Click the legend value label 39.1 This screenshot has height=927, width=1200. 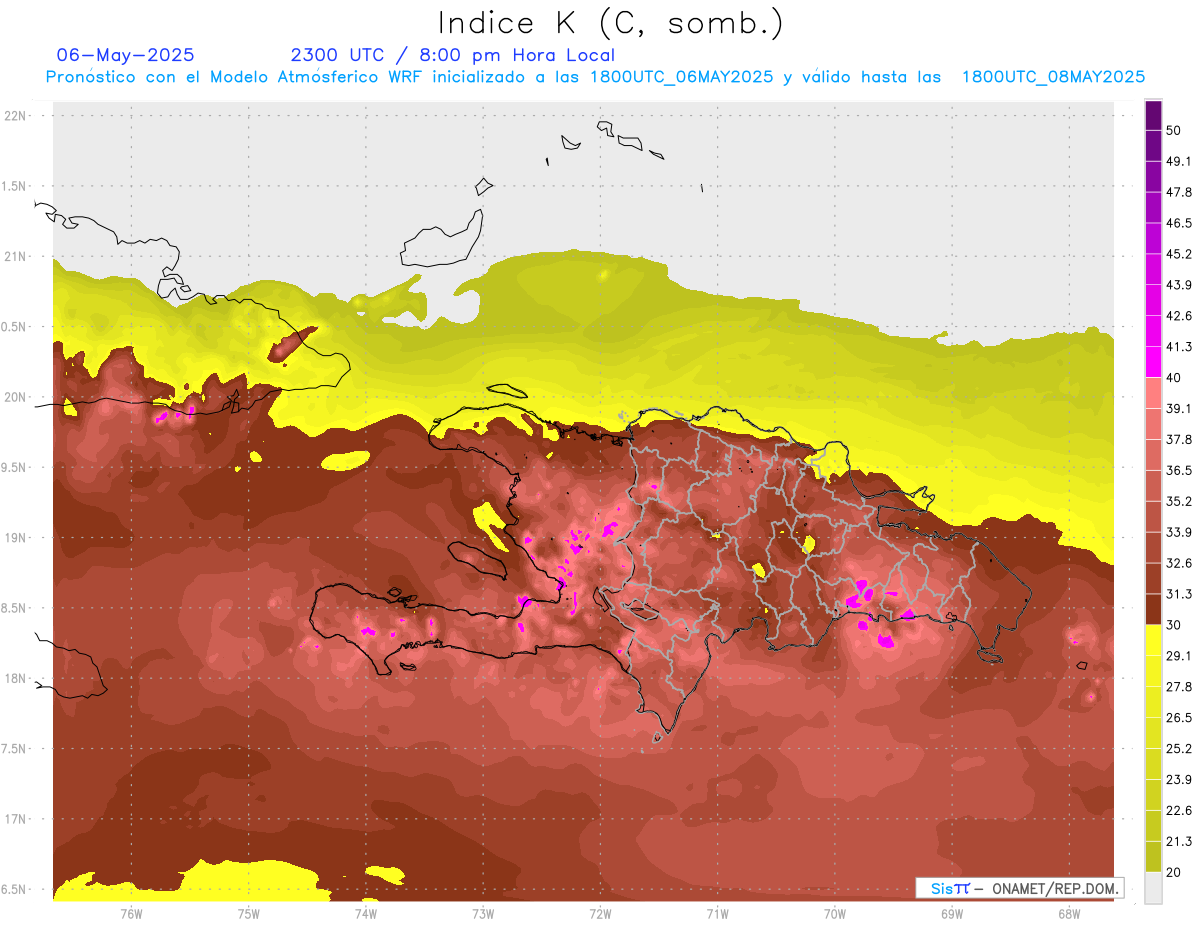tap(1179, 409)
